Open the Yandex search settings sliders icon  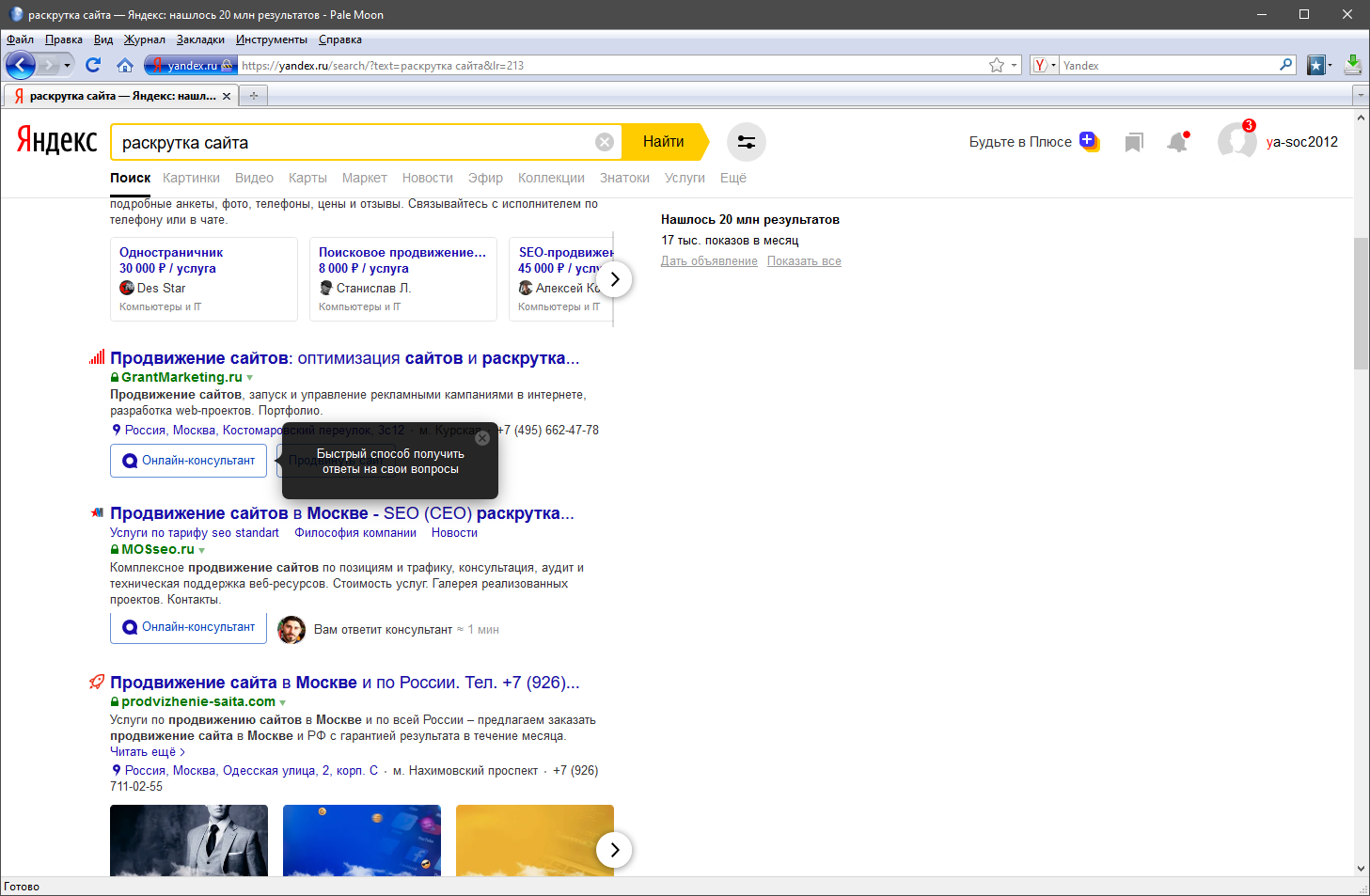point(747,142)
